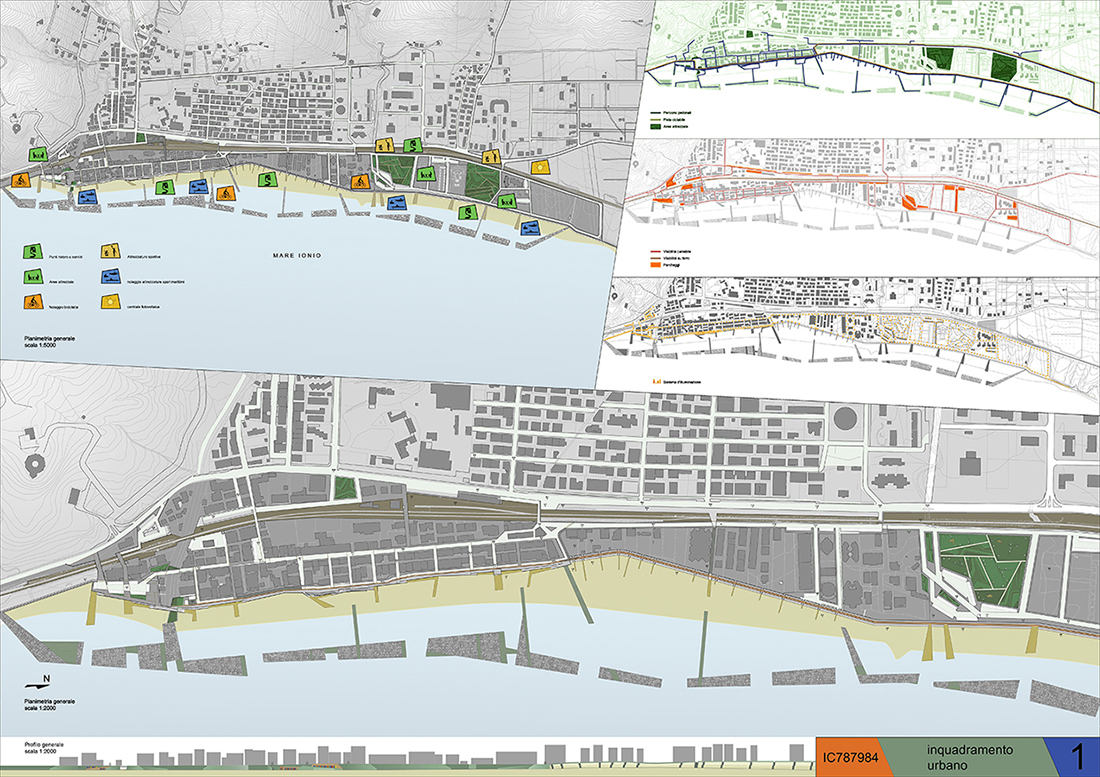Viewport: 1100px width, 777px height.
Task: Click the orange bicycle rental legend icon
Action: (x=34, y=300)
